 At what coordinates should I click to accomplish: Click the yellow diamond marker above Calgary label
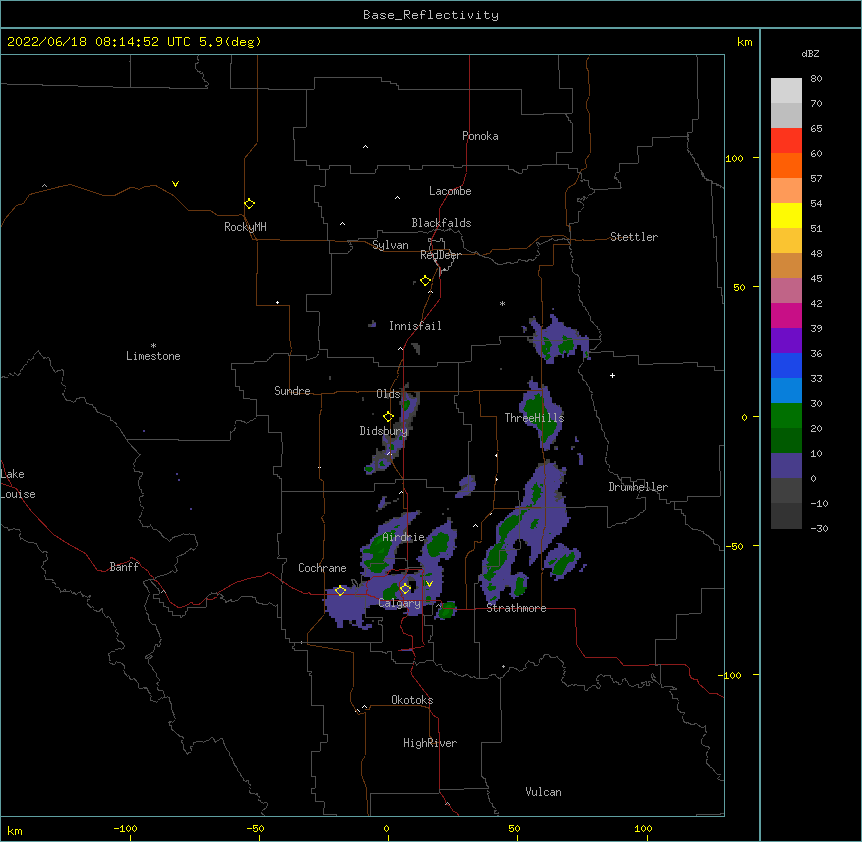(405, 589)
